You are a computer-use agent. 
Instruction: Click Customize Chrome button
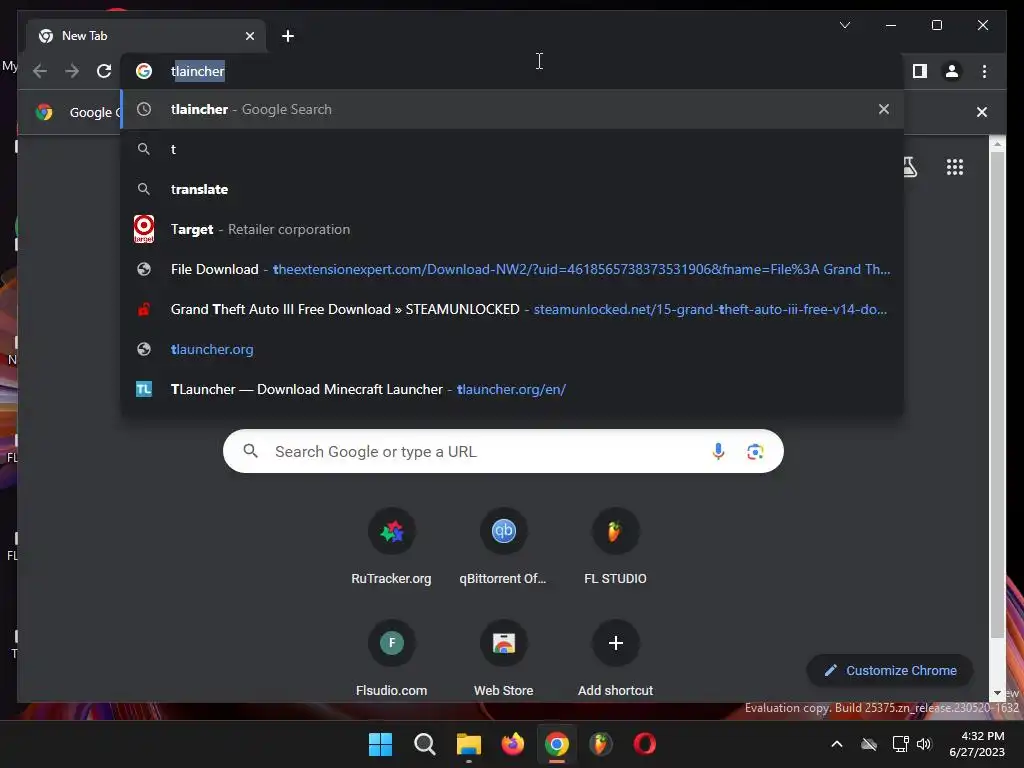890,671
